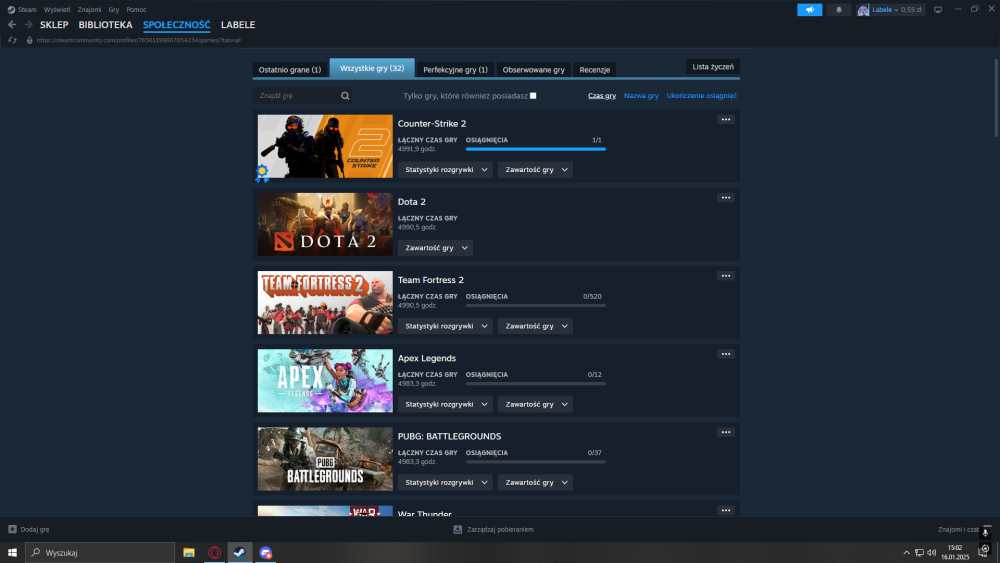Open the three-dot menu for PUBG: BATTLEGROUNDS
This screenshot has height=563, width=1000.
[726, 432]
